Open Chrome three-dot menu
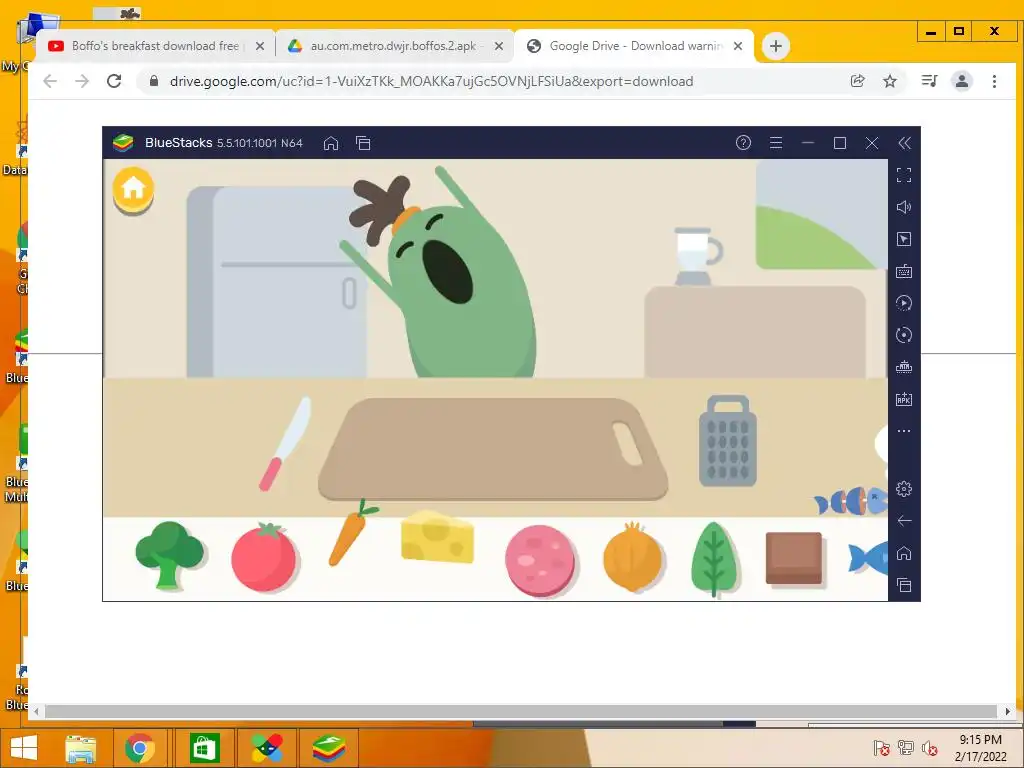 [x=994, y=81]
